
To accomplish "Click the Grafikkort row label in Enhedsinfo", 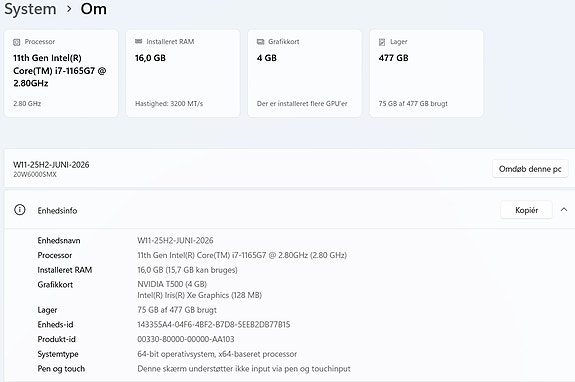I will pyautogui.click(x=55, y=284).
